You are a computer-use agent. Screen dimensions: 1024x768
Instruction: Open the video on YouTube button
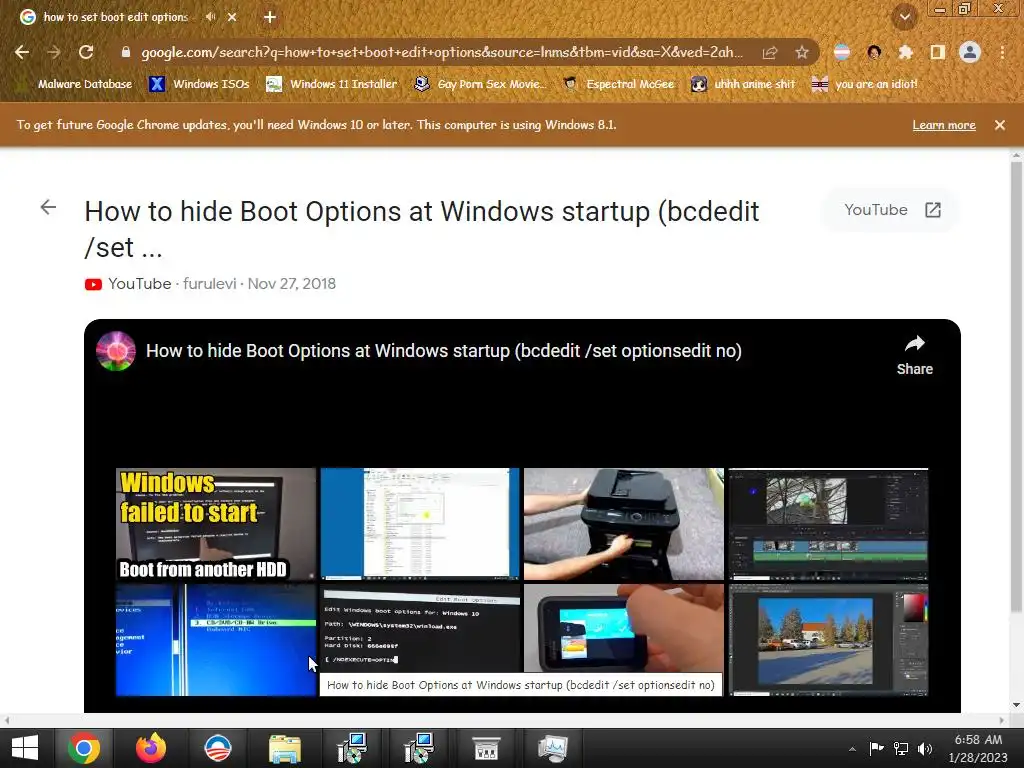click(x=891, y=210)
